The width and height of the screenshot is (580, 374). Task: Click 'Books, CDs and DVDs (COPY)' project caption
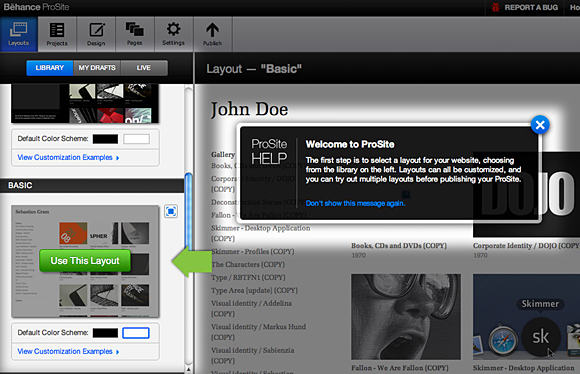[399, 246]
